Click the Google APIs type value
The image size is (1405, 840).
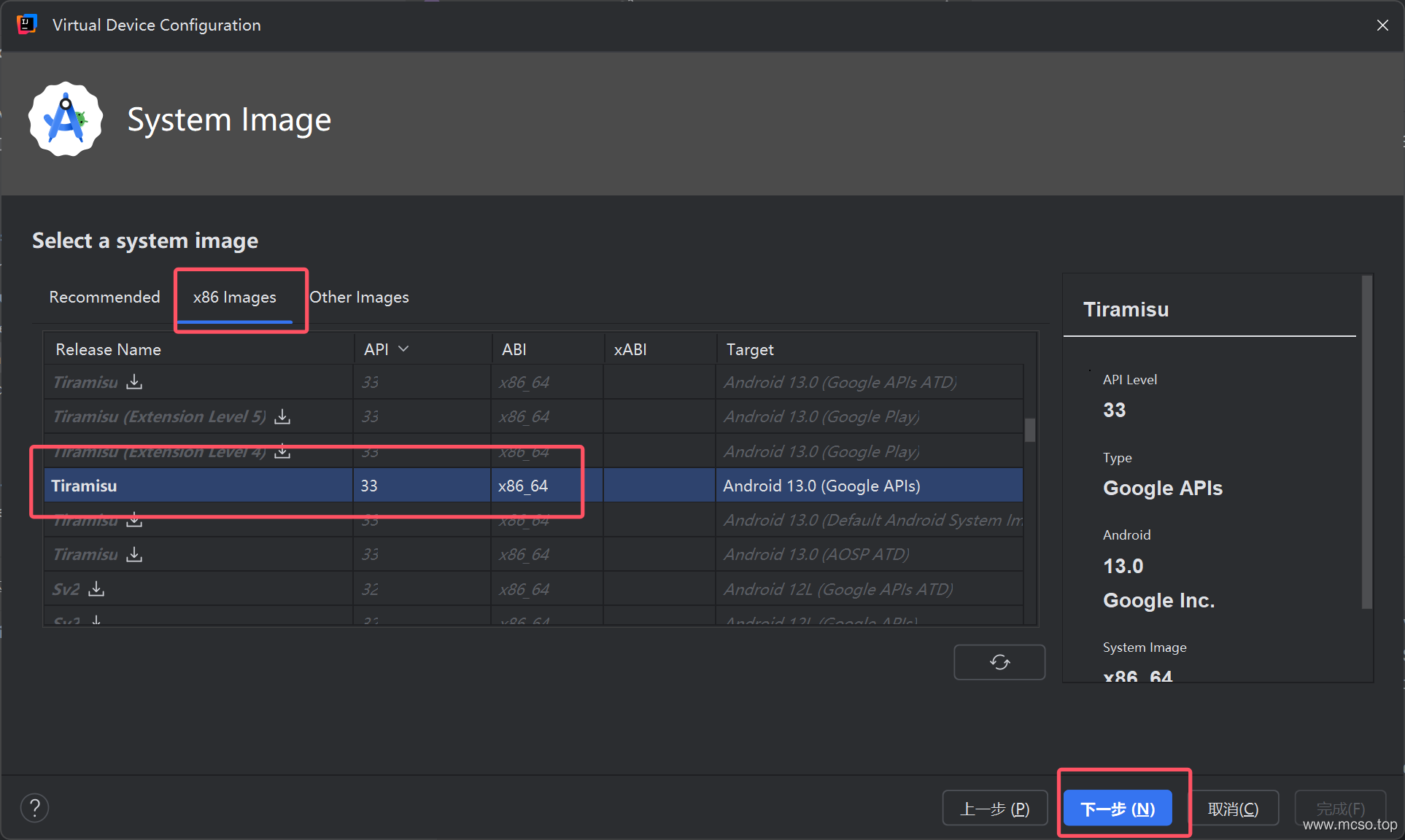click(1163, 488)
